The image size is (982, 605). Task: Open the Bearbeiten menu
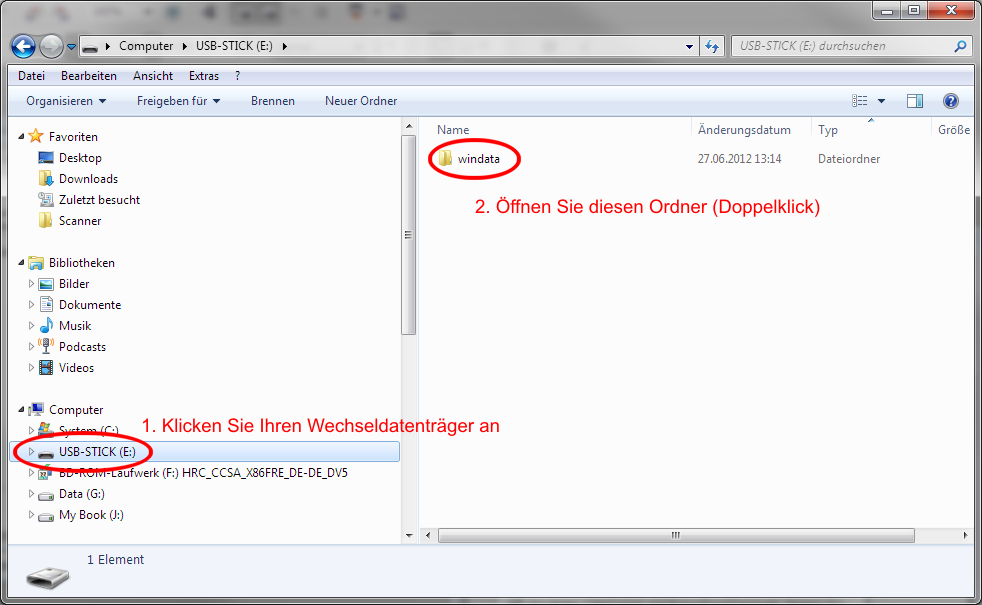[89, 76]
